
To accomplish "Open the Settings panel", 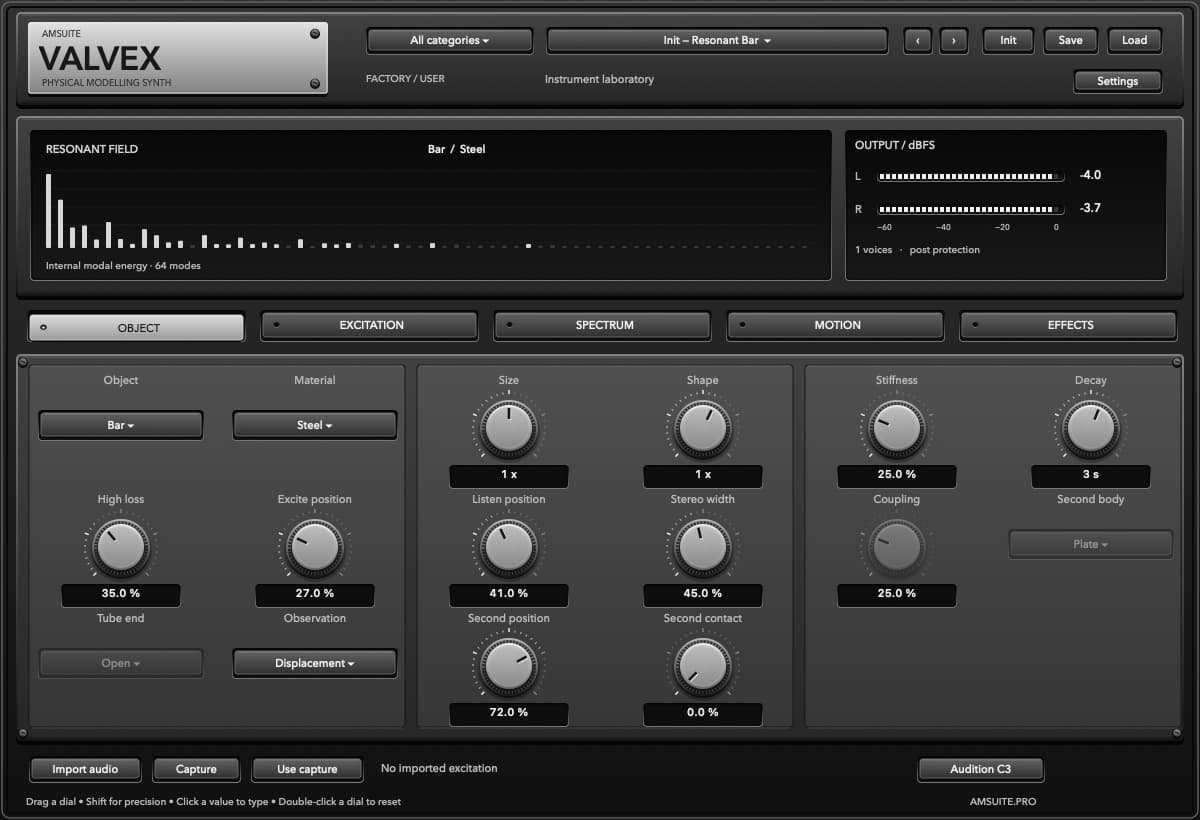I will pyautogui.click(x=1117, y=81).
